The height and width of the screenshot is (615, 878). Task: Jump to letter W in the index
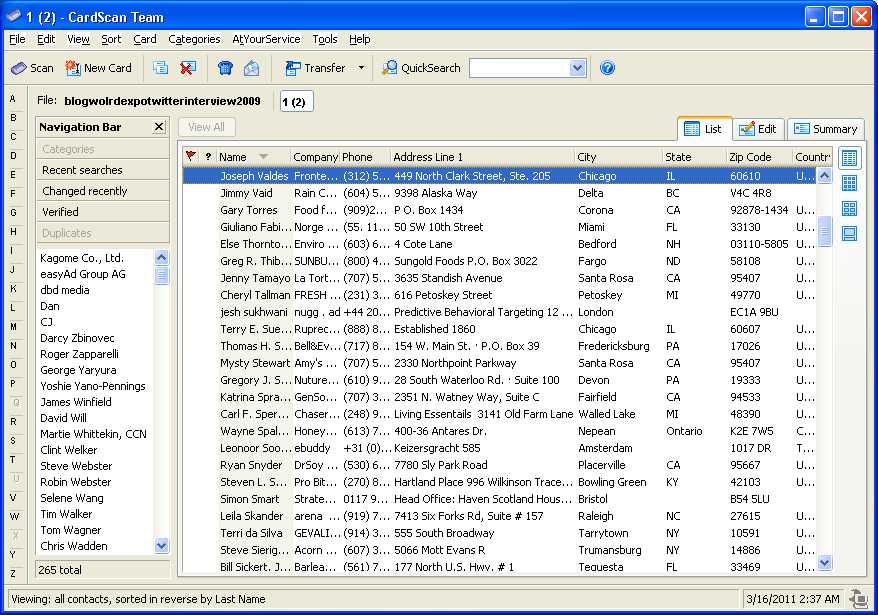(x=14, y=516)
